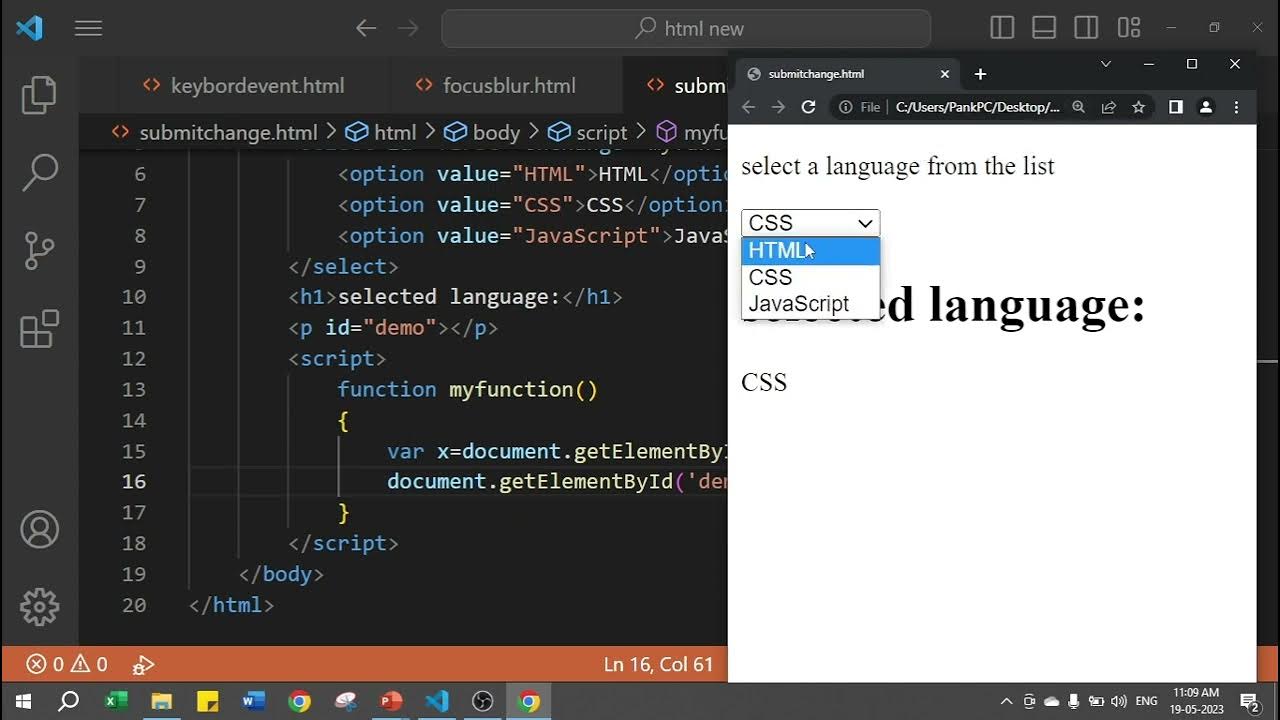1280x720 pixels.
Task: Go back with VS Code navigation arrow
Action: click(x=366, y=28)
